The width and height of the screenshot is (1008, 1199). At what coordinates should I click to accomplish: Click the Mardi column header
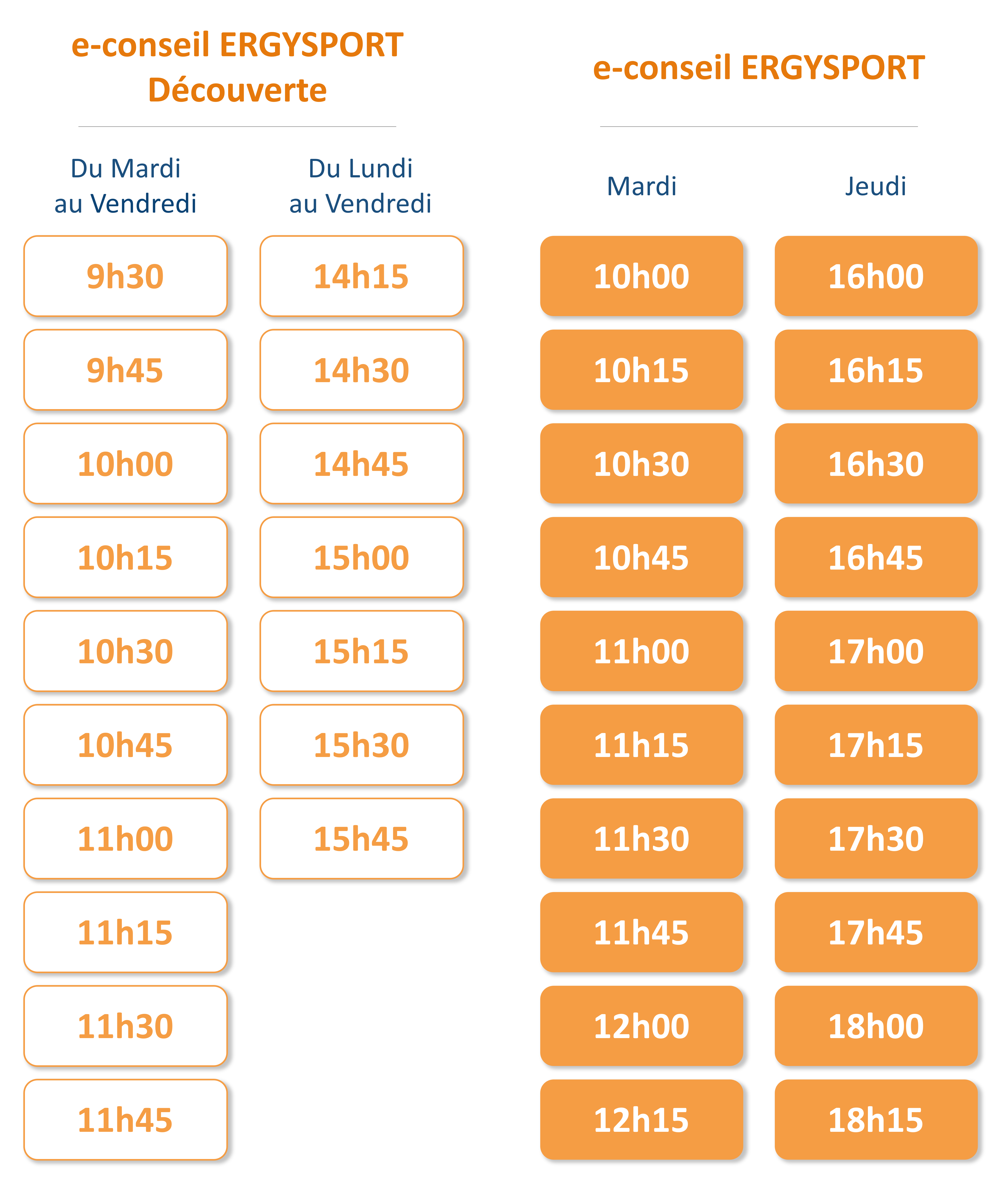coord(642,186)
